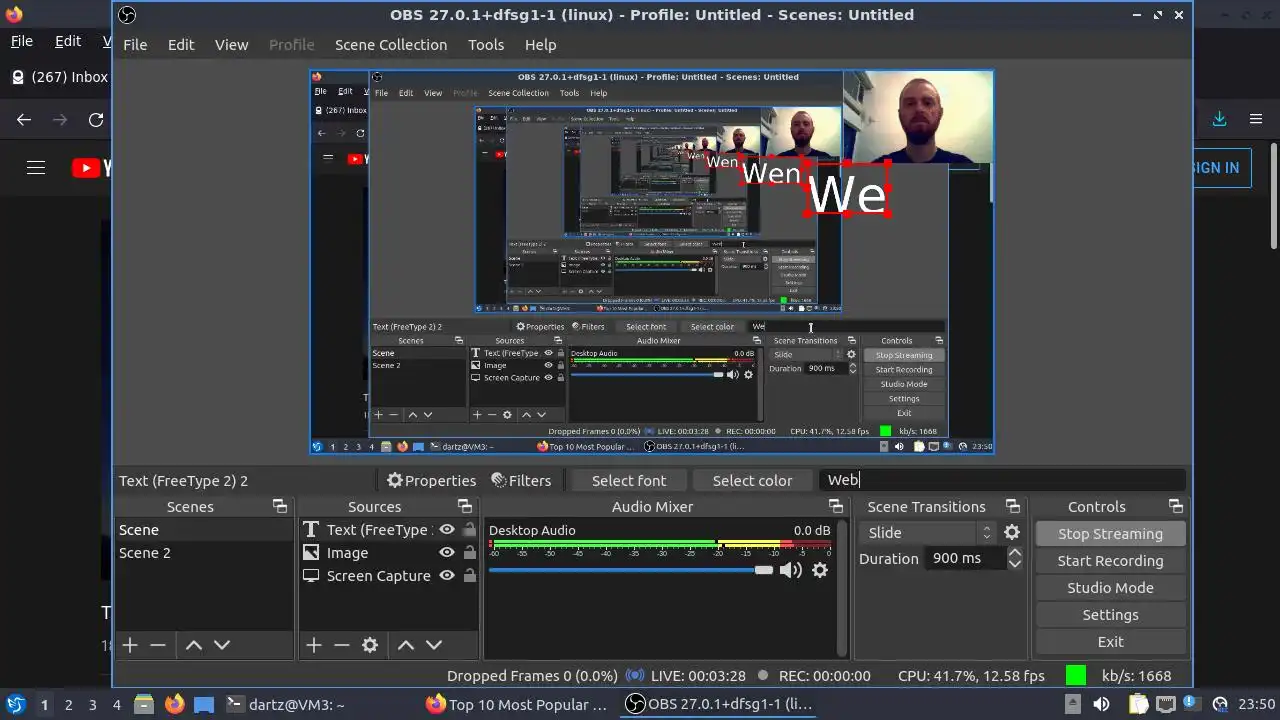Move source down with Sources panel down arrow
The width and height of the screenshot is (1280, 720).
point(434,645)
